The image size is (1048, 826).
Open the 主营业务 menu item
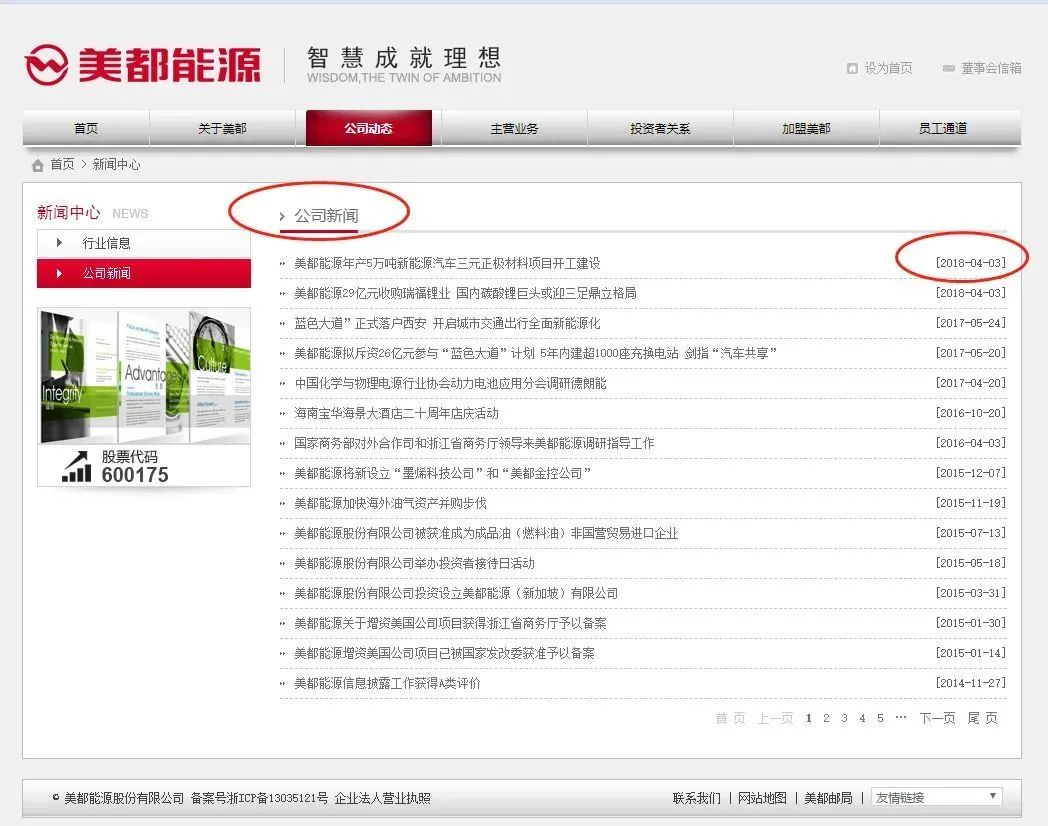tap(514, 128)
